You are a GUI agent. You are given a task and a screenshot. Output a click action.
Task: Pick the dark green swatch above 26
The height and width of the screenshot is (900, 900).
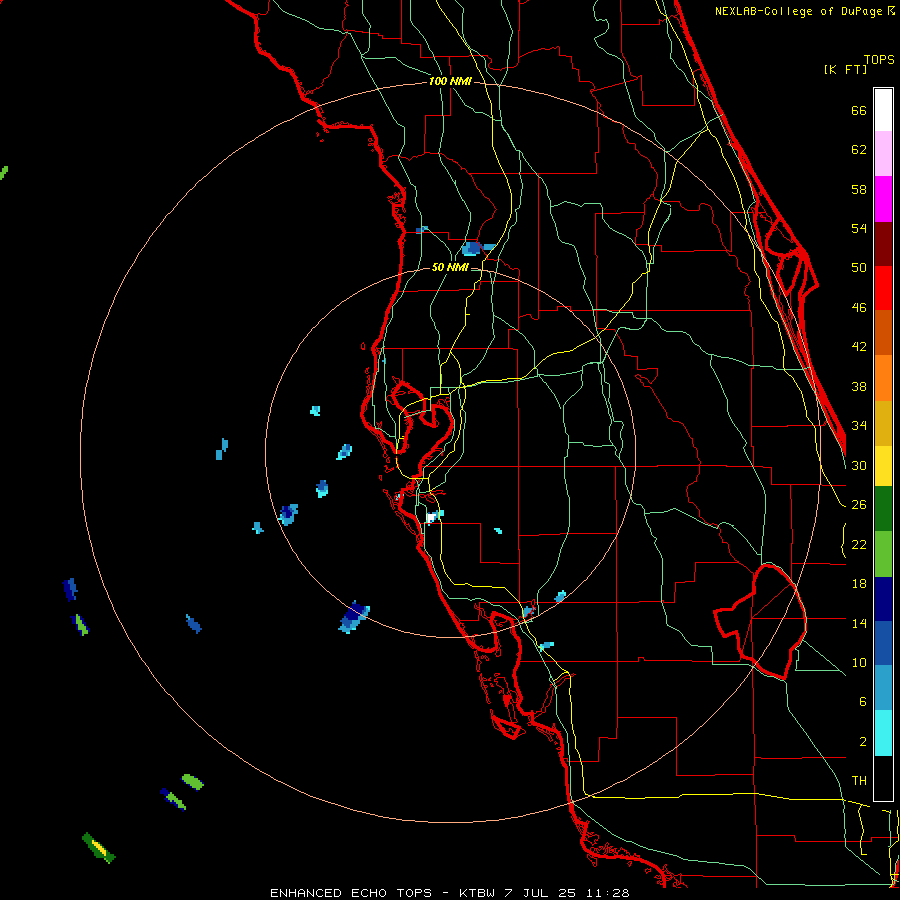pos(883,509)
